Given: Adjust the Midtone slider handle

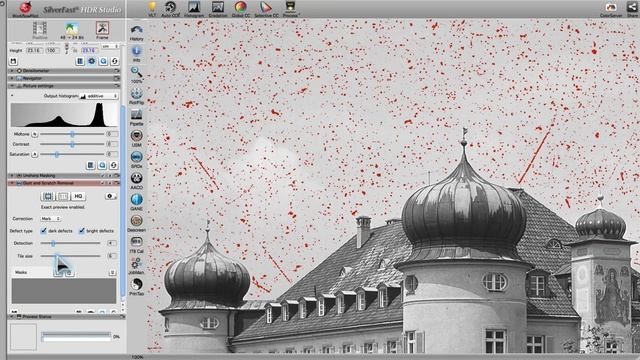Looking at the screenshot, I should [72, 134].
